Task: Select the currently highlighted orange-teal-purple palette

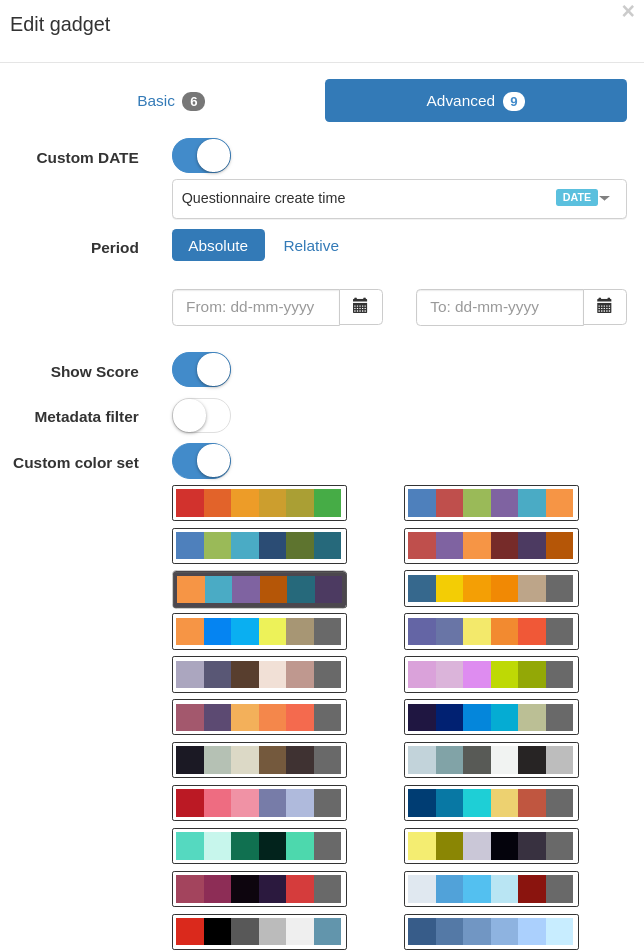Action: pos(260,589)
